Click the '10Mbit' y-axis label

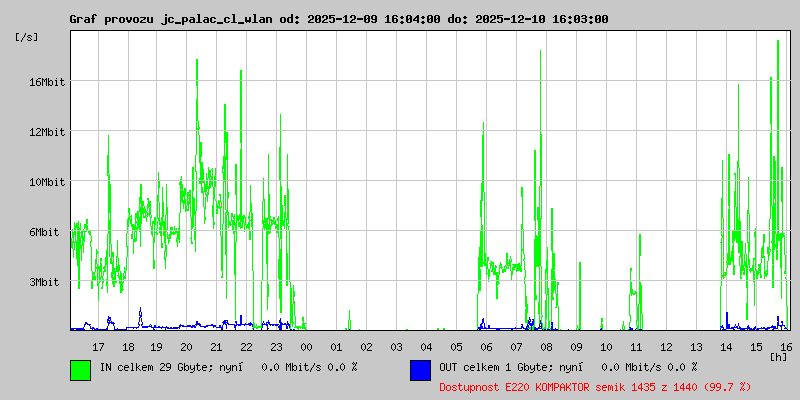pyautogui.click(x=46, y=182)
